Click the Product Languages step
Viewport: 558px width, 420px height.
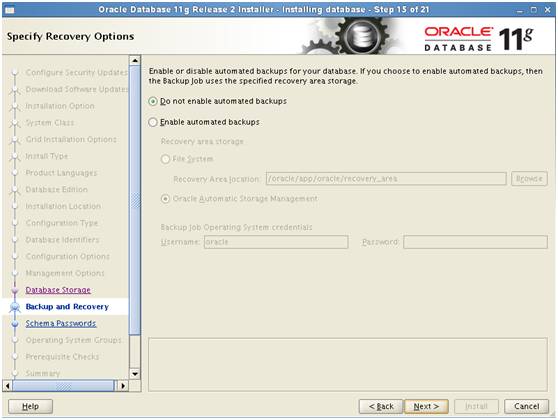pos(61,173)
